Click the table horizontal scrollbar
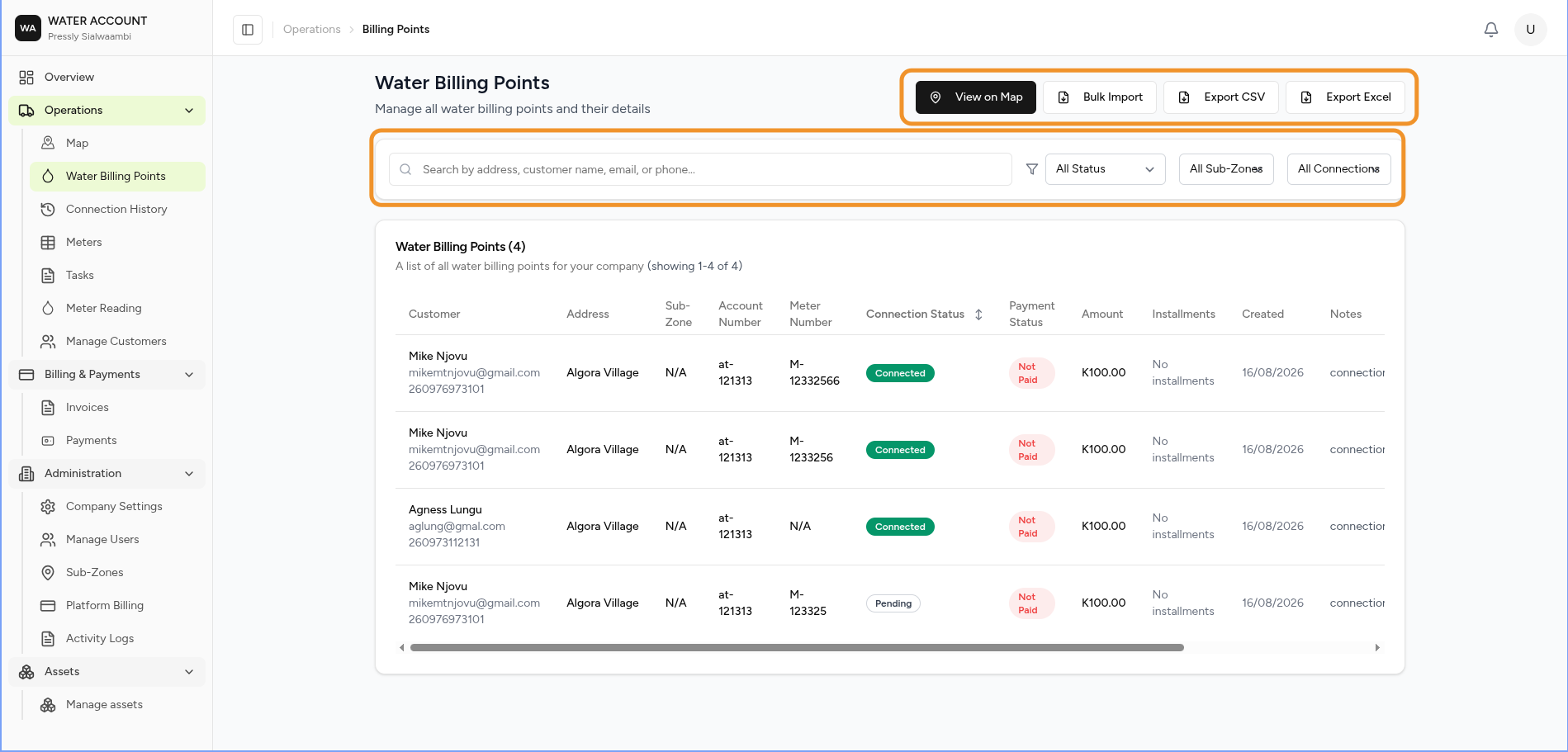The width and height of the screenshot is (1568, 752). [797, 648]
